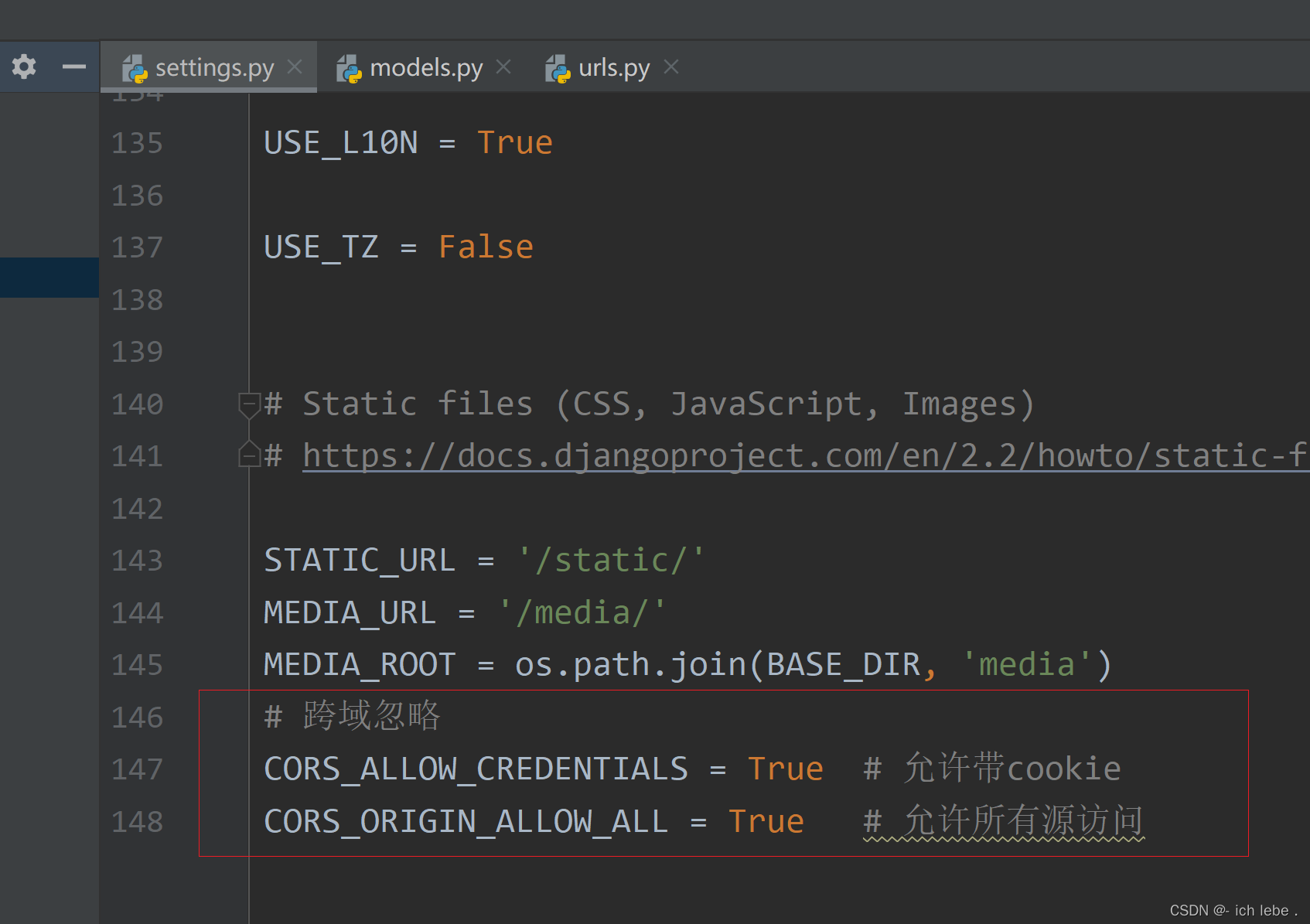The width and height of the screenshot is (1310, 924).
Task: Click True value of CORS_ORIGIN_ALLOW_ALL
Action: click(x=766, y=822)
